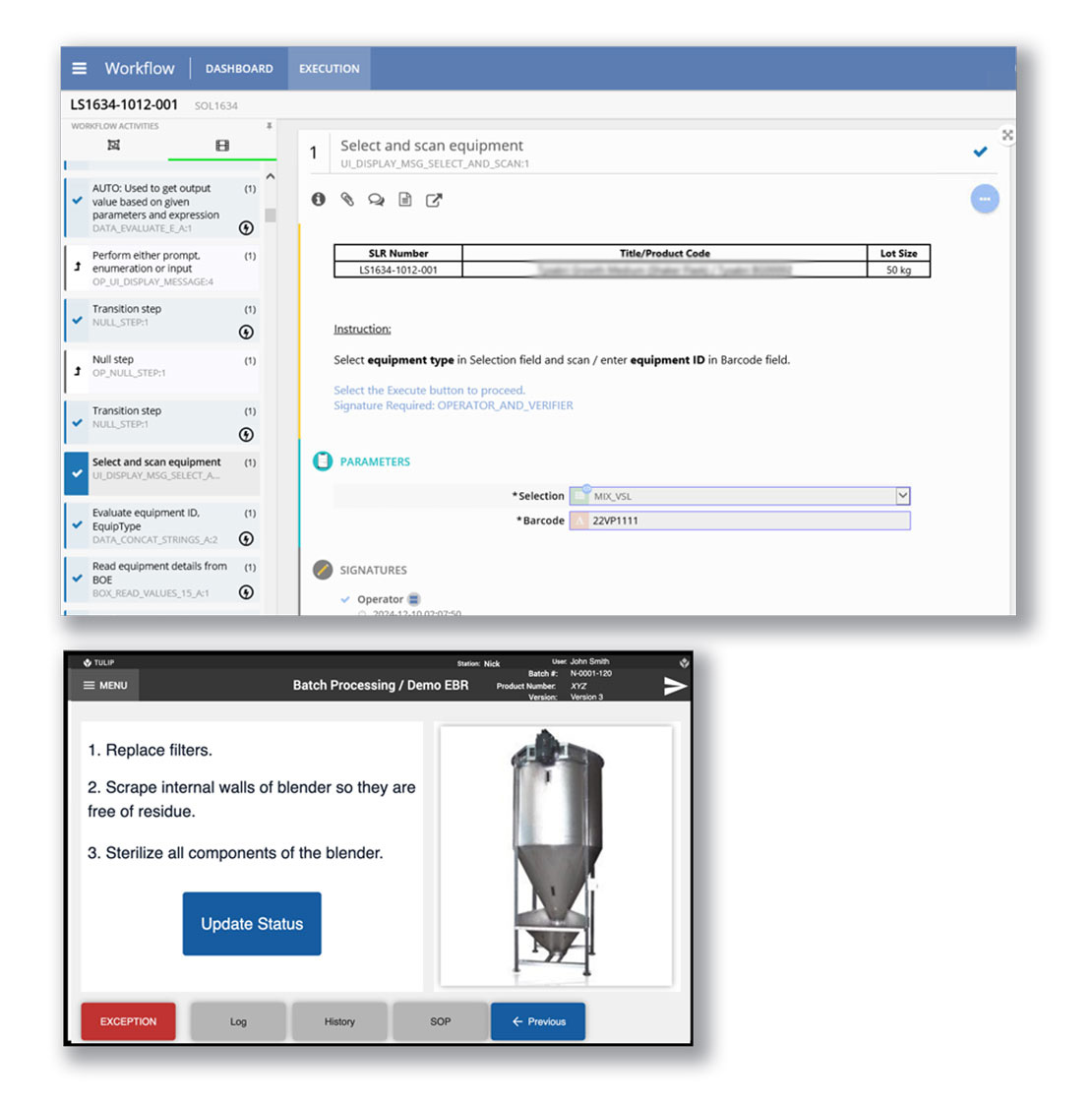The height and width of the screenshot is (1104, 1092).
Task: Click the document icon in step toolbar
Action: pyautogui.click(x=404, y=200)
